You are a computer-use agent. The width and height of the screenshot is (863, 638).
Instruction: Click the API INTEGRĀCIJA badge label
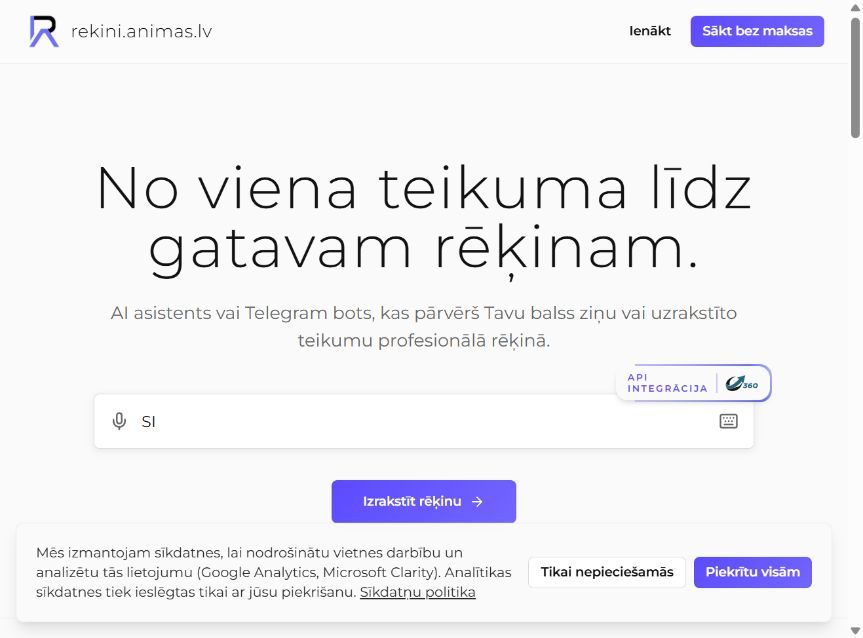click(x=667, y=383)
